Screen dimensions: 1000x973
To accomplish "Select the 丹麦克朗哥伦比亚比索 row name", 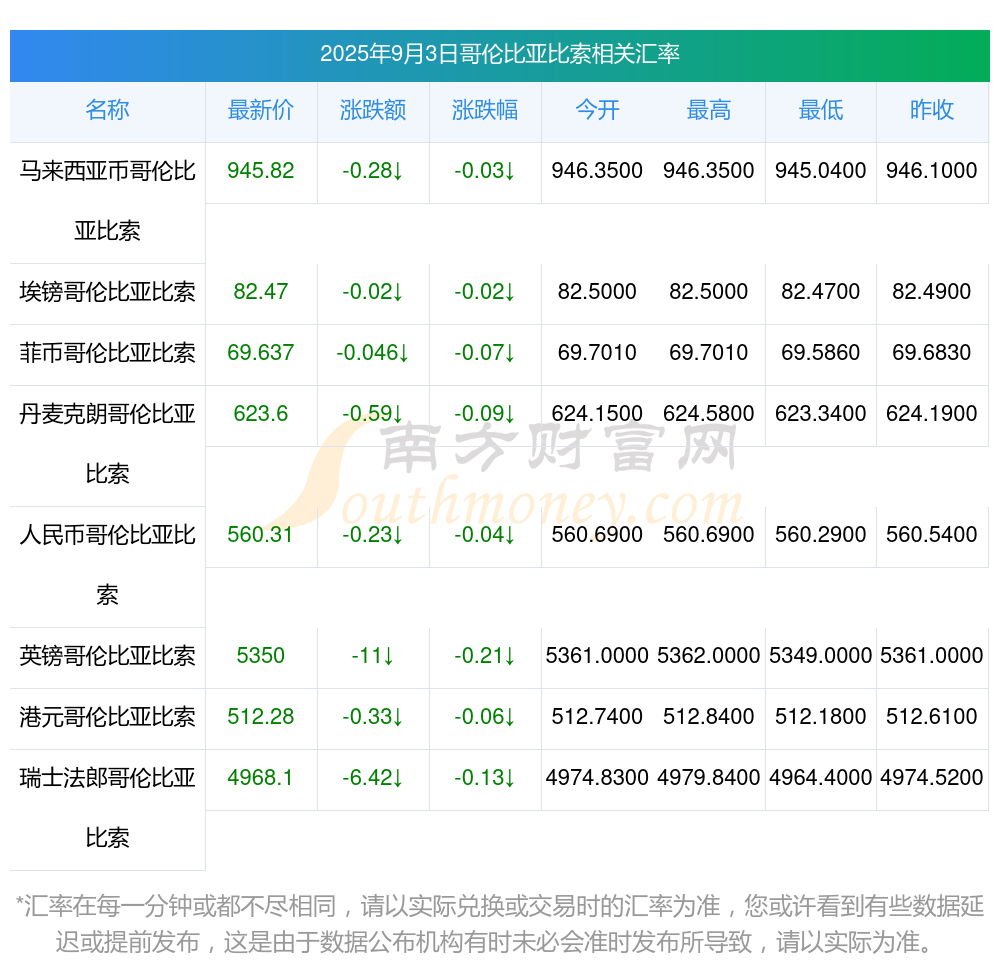I will (x=107, y=444).
